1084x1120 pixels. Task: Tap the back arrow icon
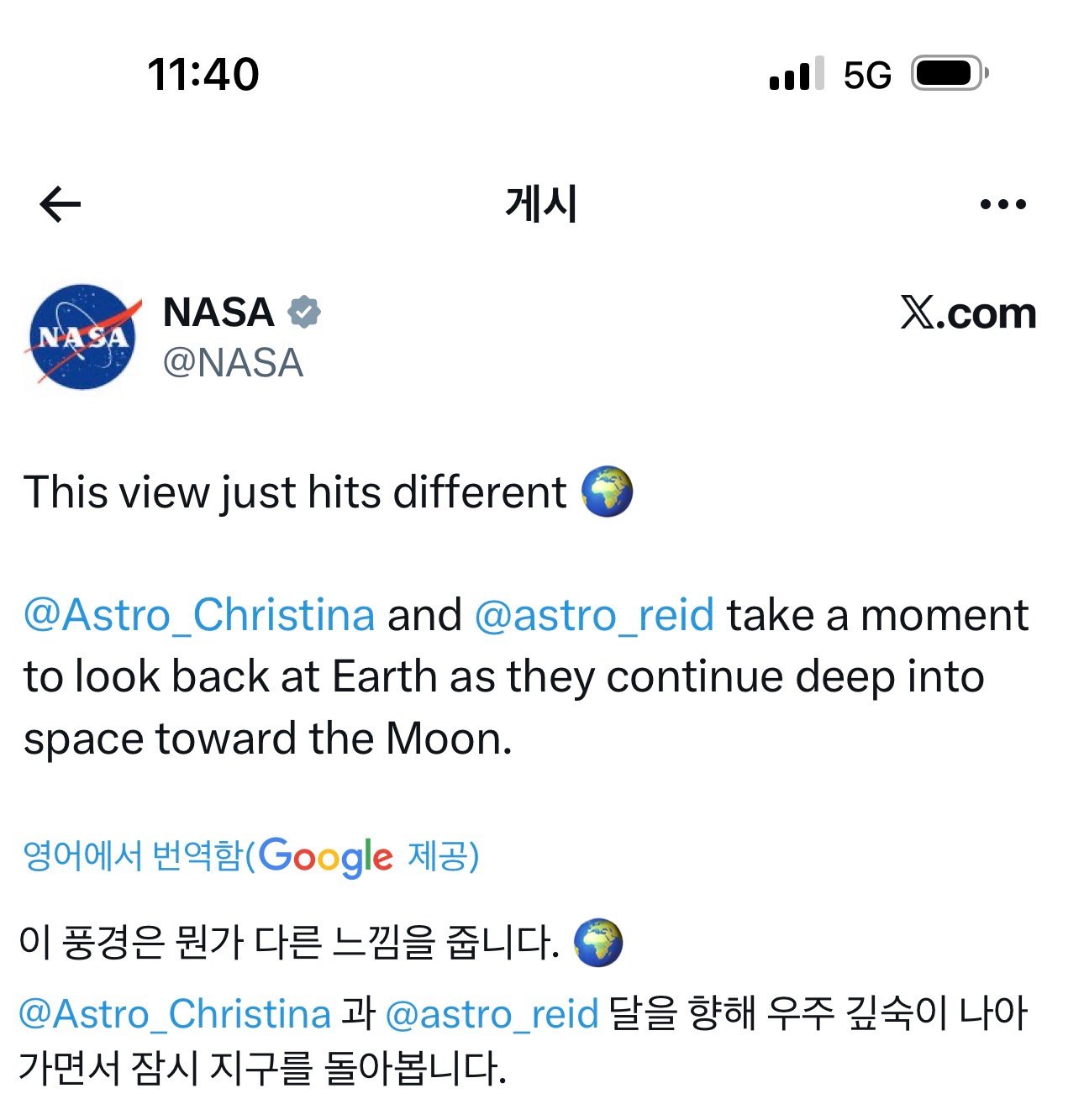point(61,204)
